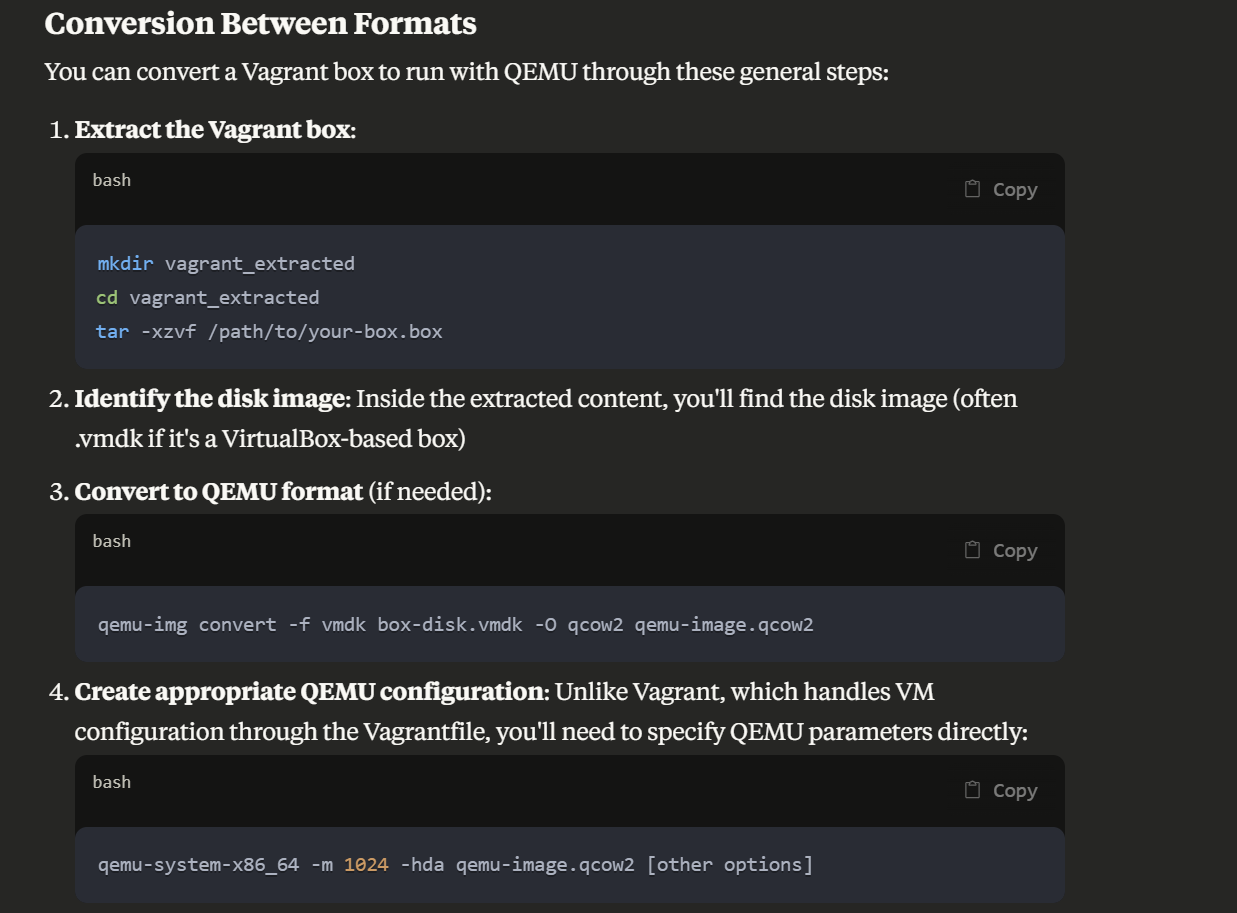
Task: Click the qemu-img convert command text
Action: (455, 624)
